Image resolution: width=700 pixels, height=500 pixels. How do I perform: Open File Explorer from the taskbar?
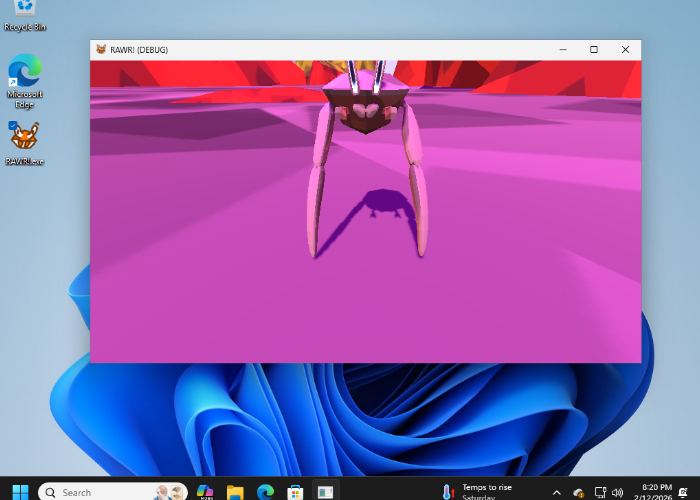tap(235, 492)
